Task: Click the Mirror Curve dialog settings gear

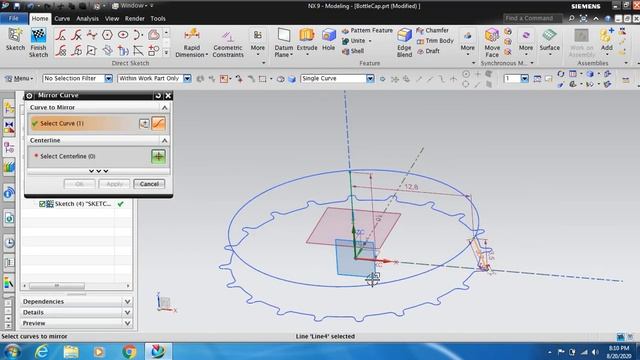Action: [29, 96]
